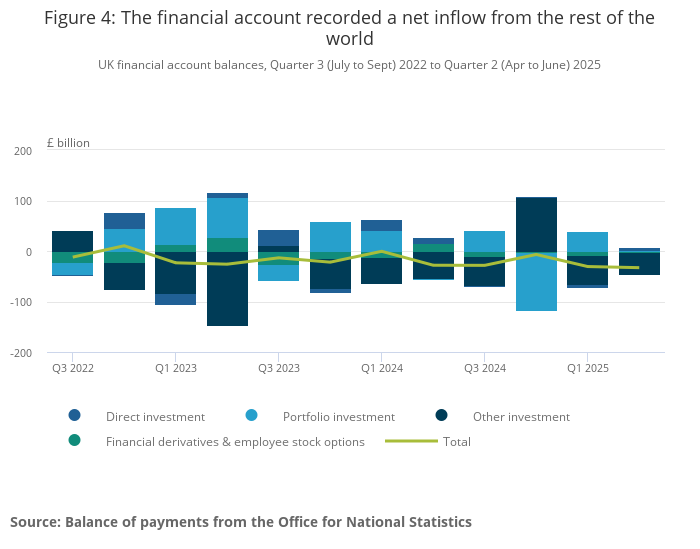Image resolution: width=700 pixels, height=549 pixels.
Task: Select the tall positive Other investment bar in Q4 2024
Action: pyautogui.click(x=536, y=224)
